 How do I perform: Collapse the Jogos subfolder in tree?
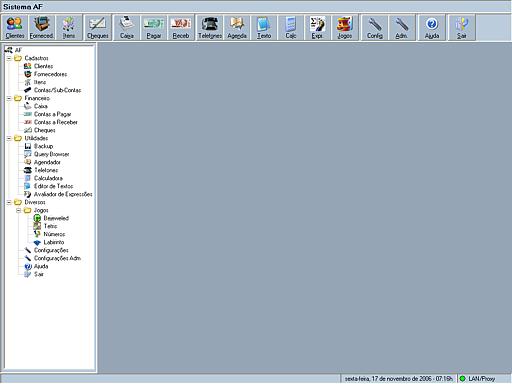pyautogui.click(x=19, y=210)
